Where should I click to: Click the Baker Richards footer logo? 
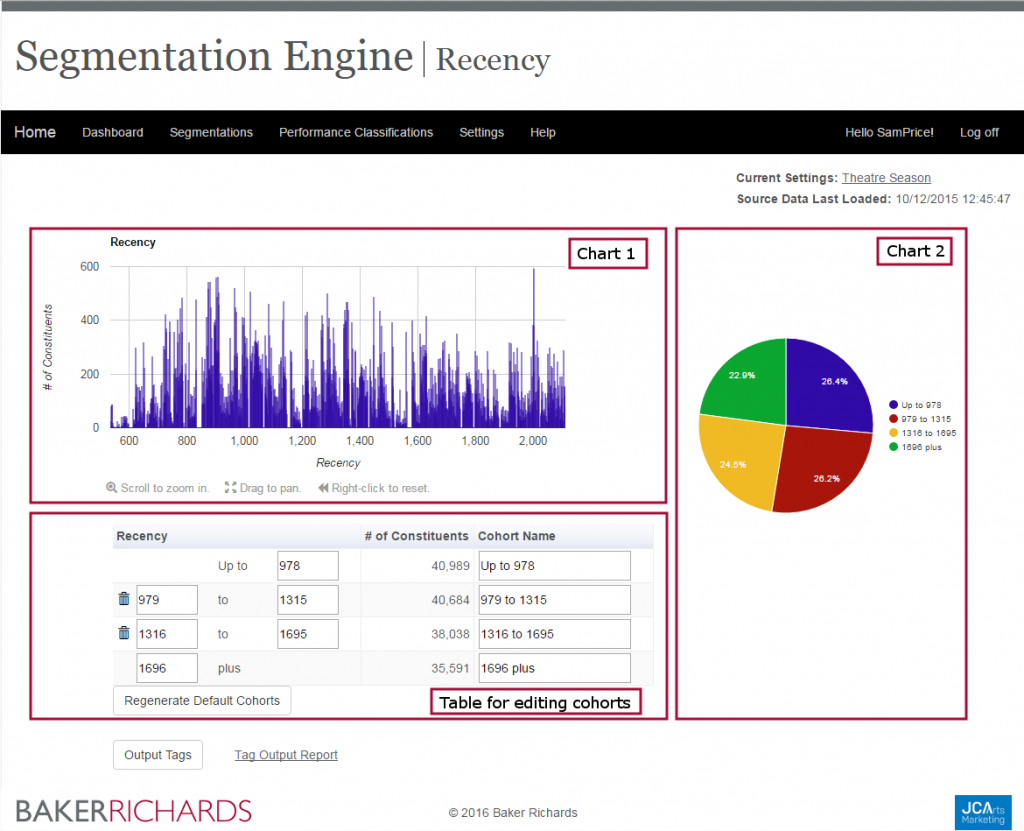point(133,810)
